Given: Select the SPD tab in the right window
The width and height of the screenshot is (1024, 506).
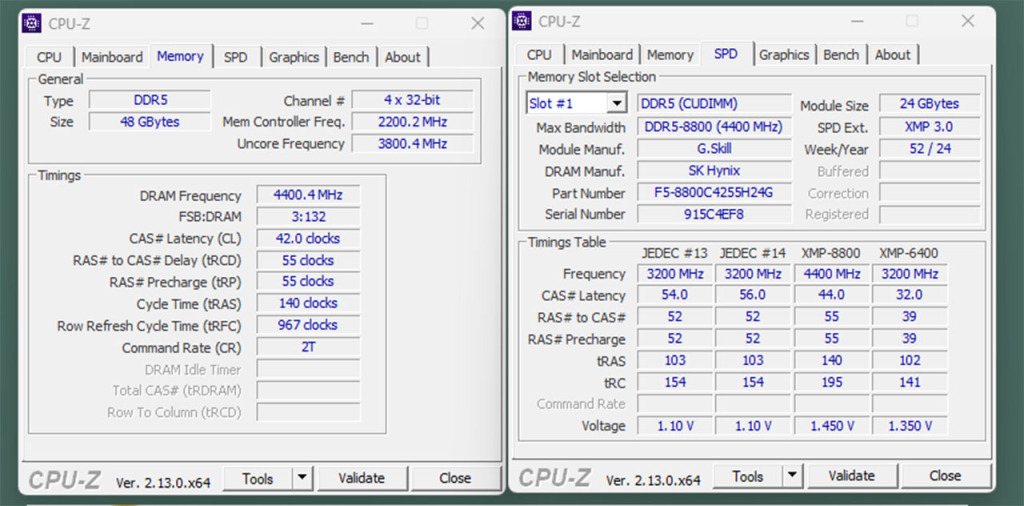Looking at the screenshot, I should tap(726, 54).
